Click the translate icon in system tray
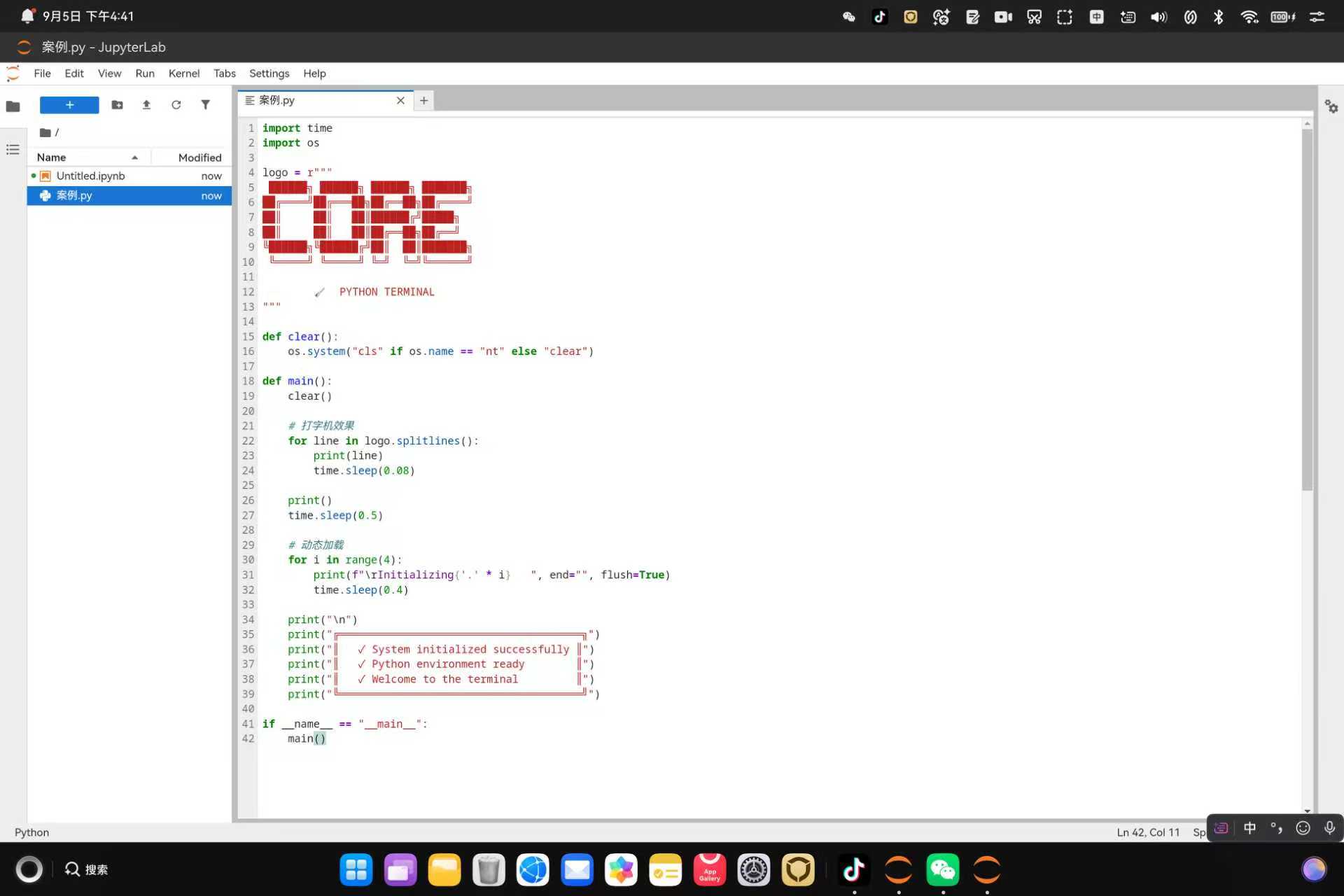 [x=941, y=17]
